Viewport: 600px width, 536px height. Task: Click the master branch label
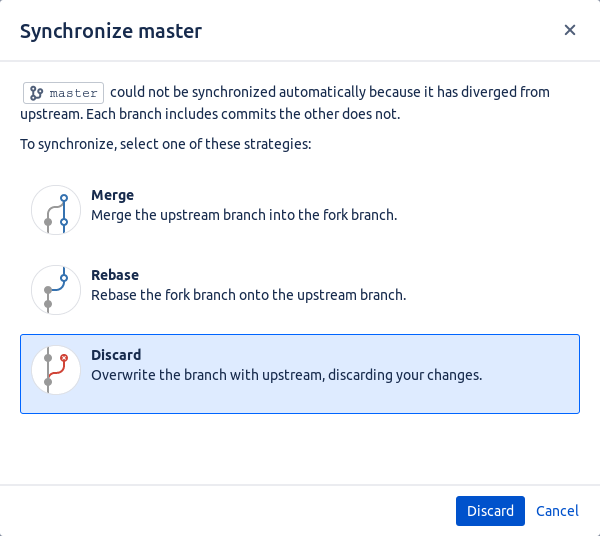(64, 93)
